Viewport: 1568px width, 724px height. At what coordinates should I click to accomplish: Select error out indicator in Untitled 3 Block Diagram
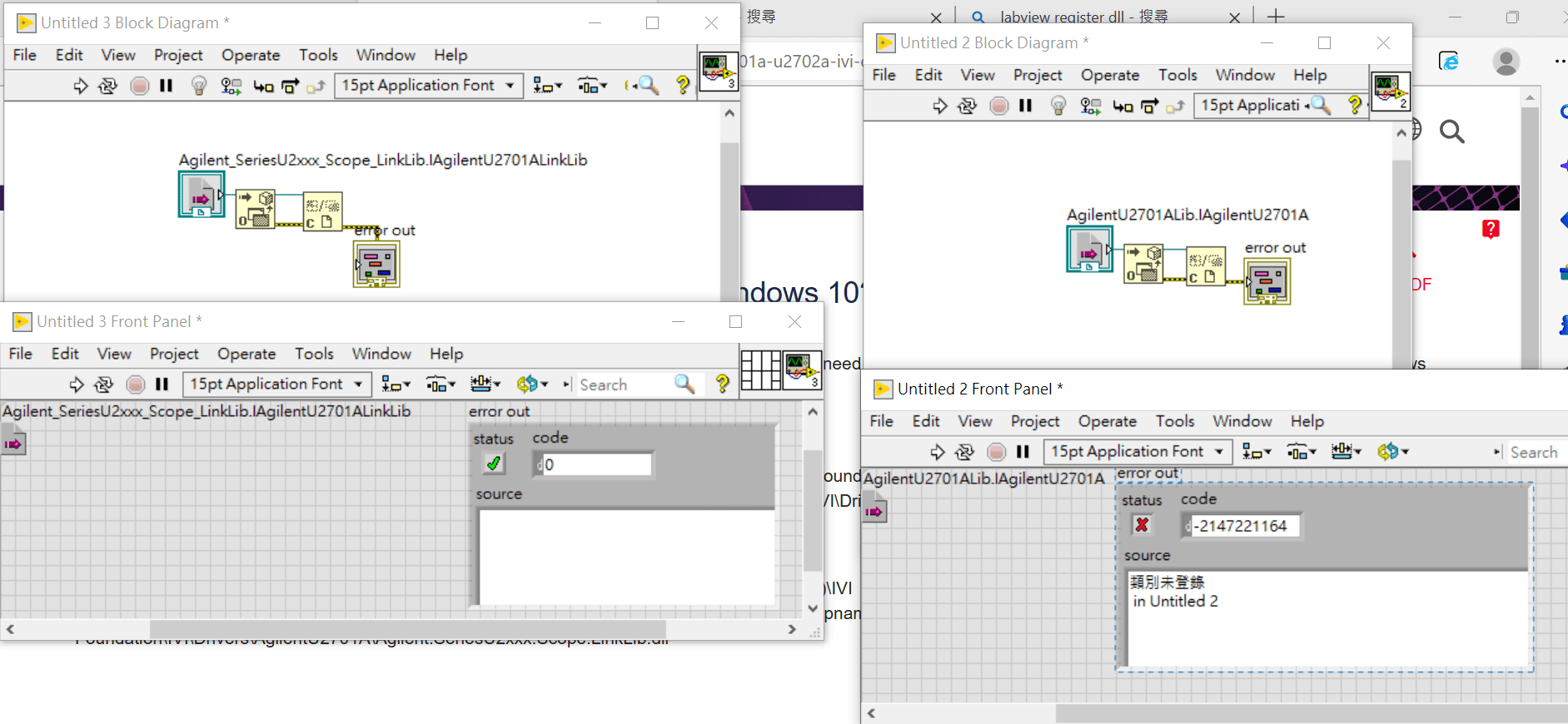[x=376, y=265]
